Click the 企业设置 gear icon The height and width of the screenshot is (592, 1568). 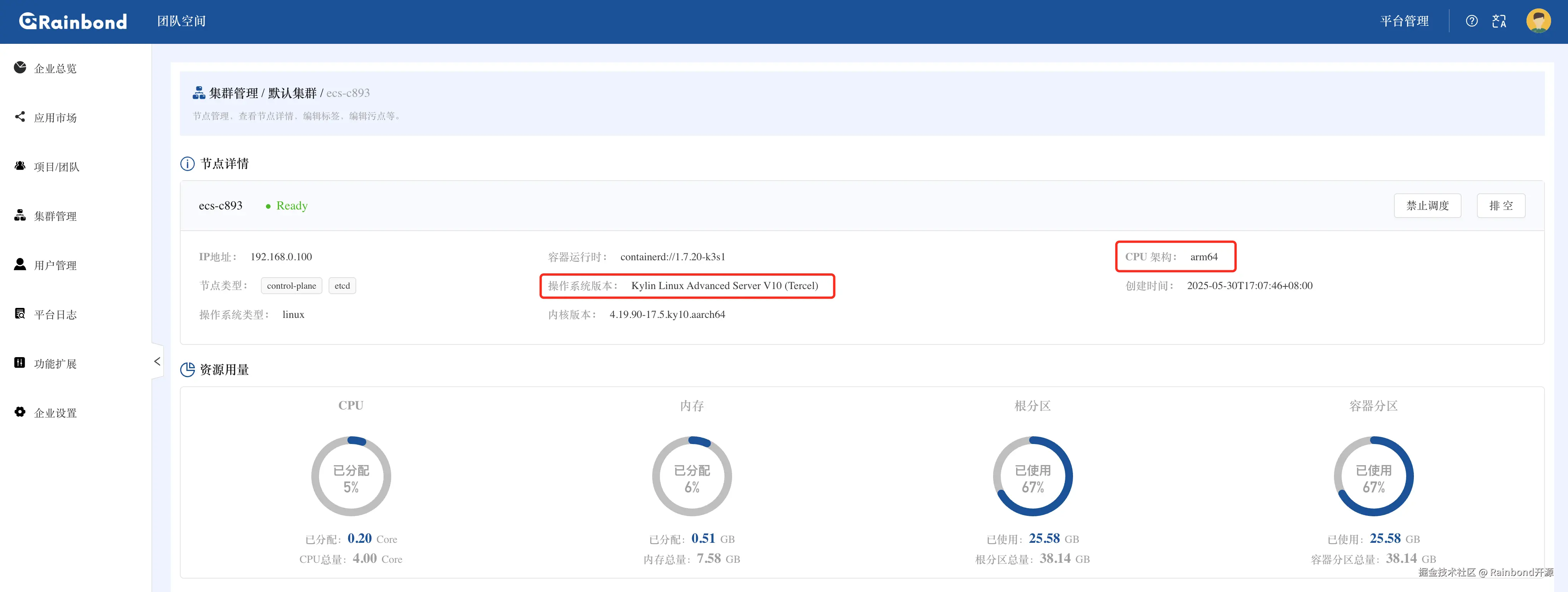coord(20,412)
